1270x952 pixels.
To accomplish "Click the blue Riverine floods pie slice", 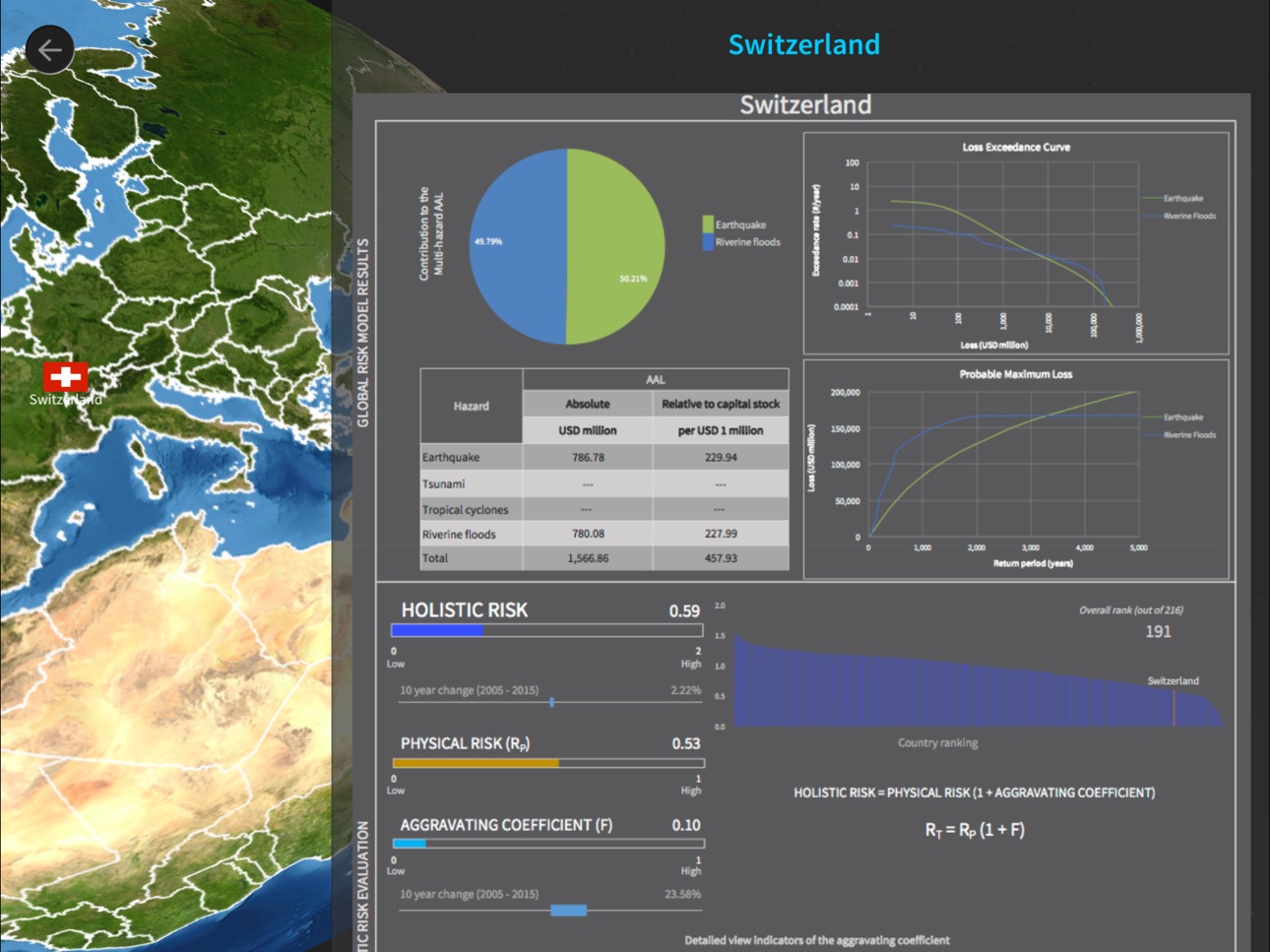I will 519,246.
